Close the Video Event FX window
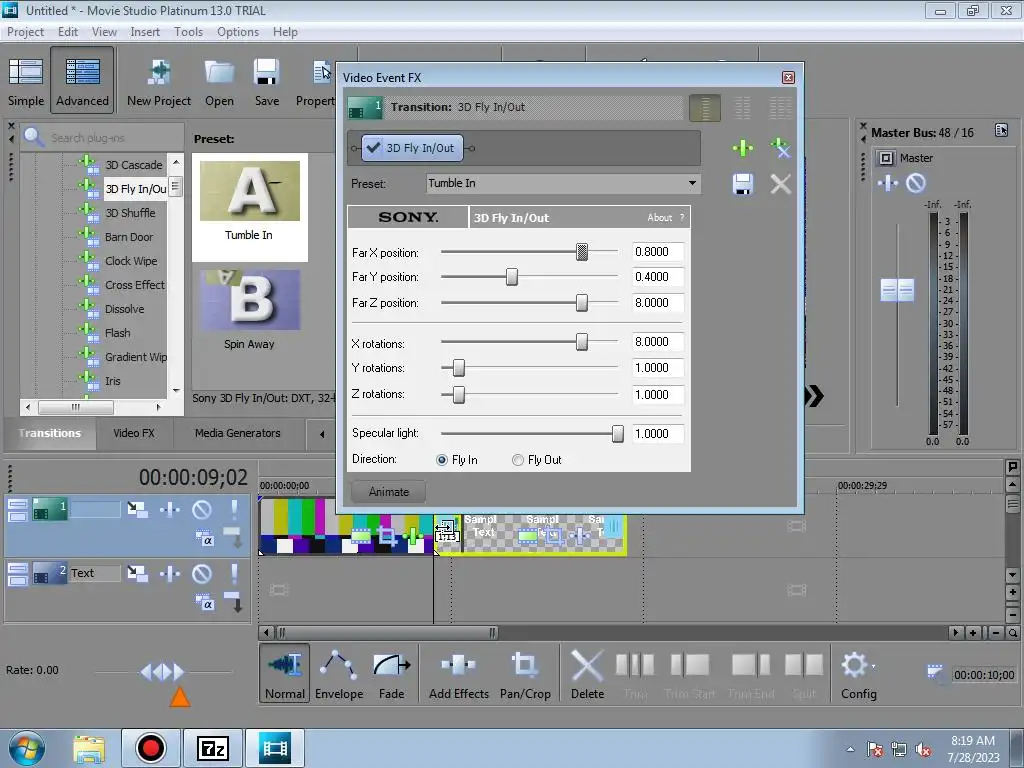Image resolution: width=1024 pixels, height=768 pixels. pyautogui.click(x=788, y=78)
